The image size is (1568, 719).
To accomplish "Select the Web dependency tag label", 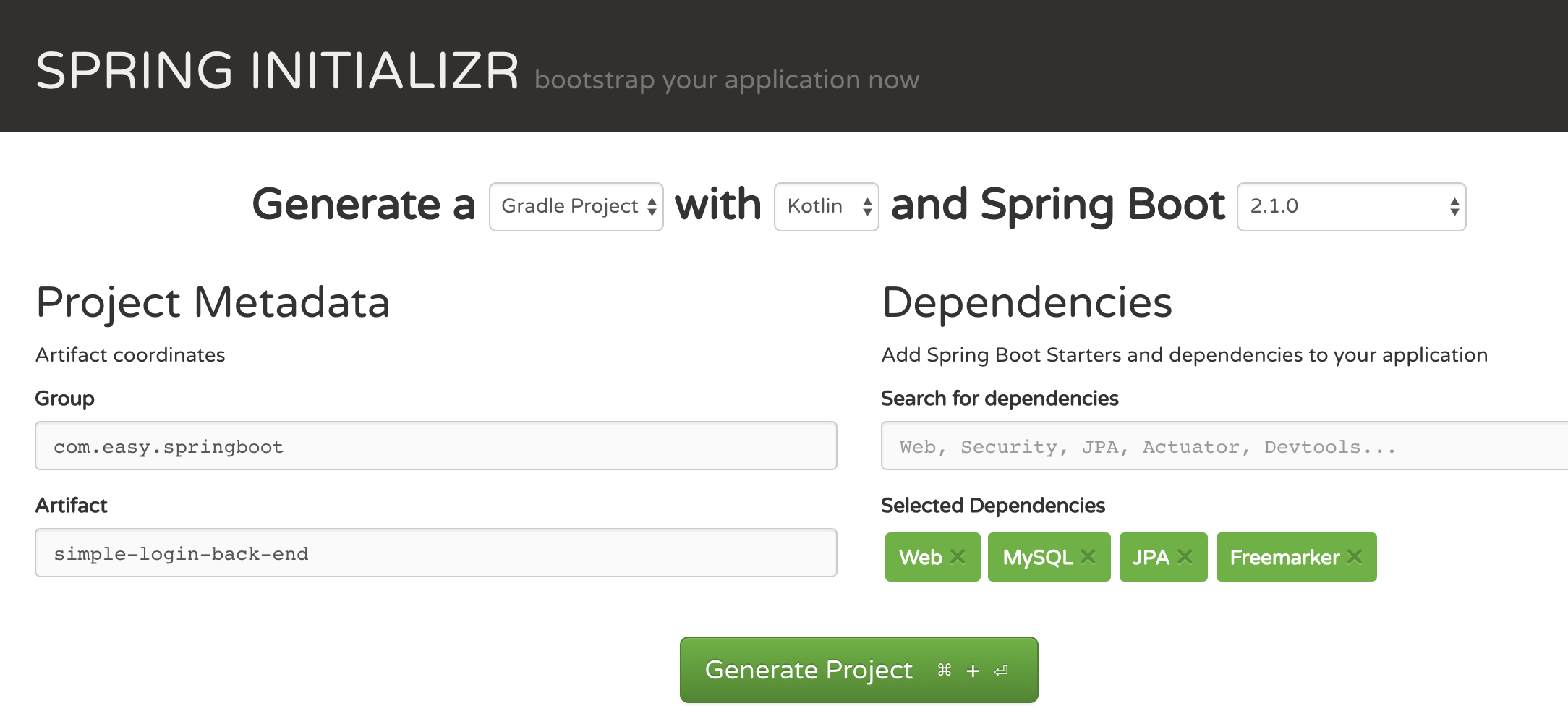I will click(920, 557).
